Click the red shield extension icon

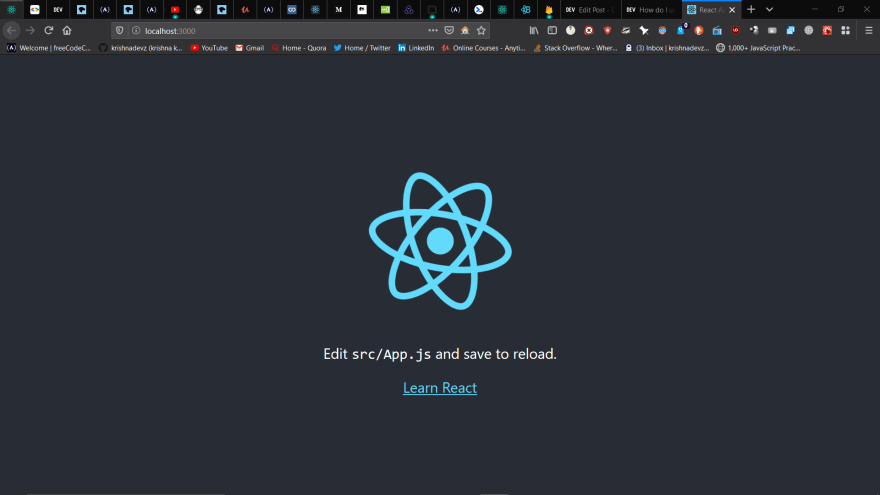tap(607, 30)
